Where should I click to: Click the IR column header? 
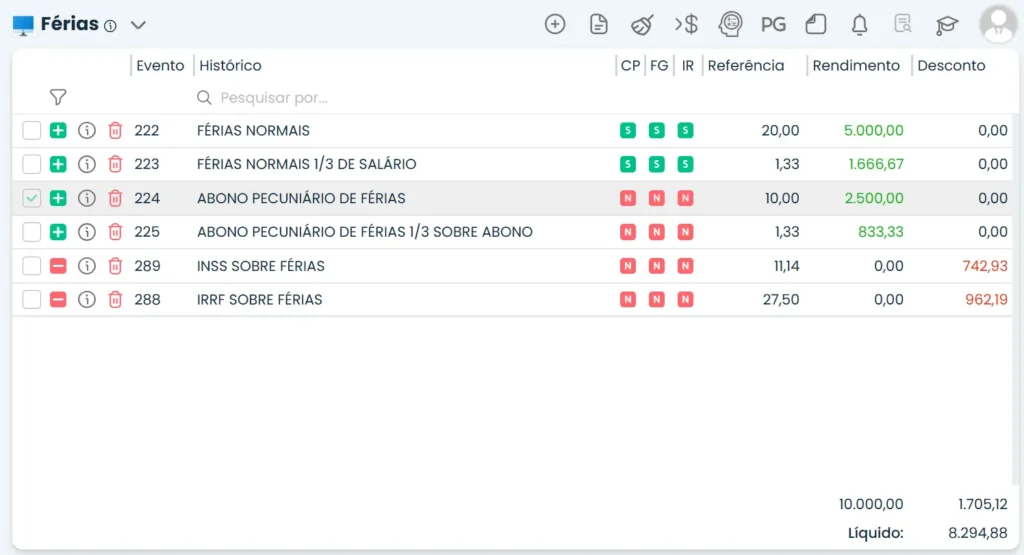[x=688, y=65]
